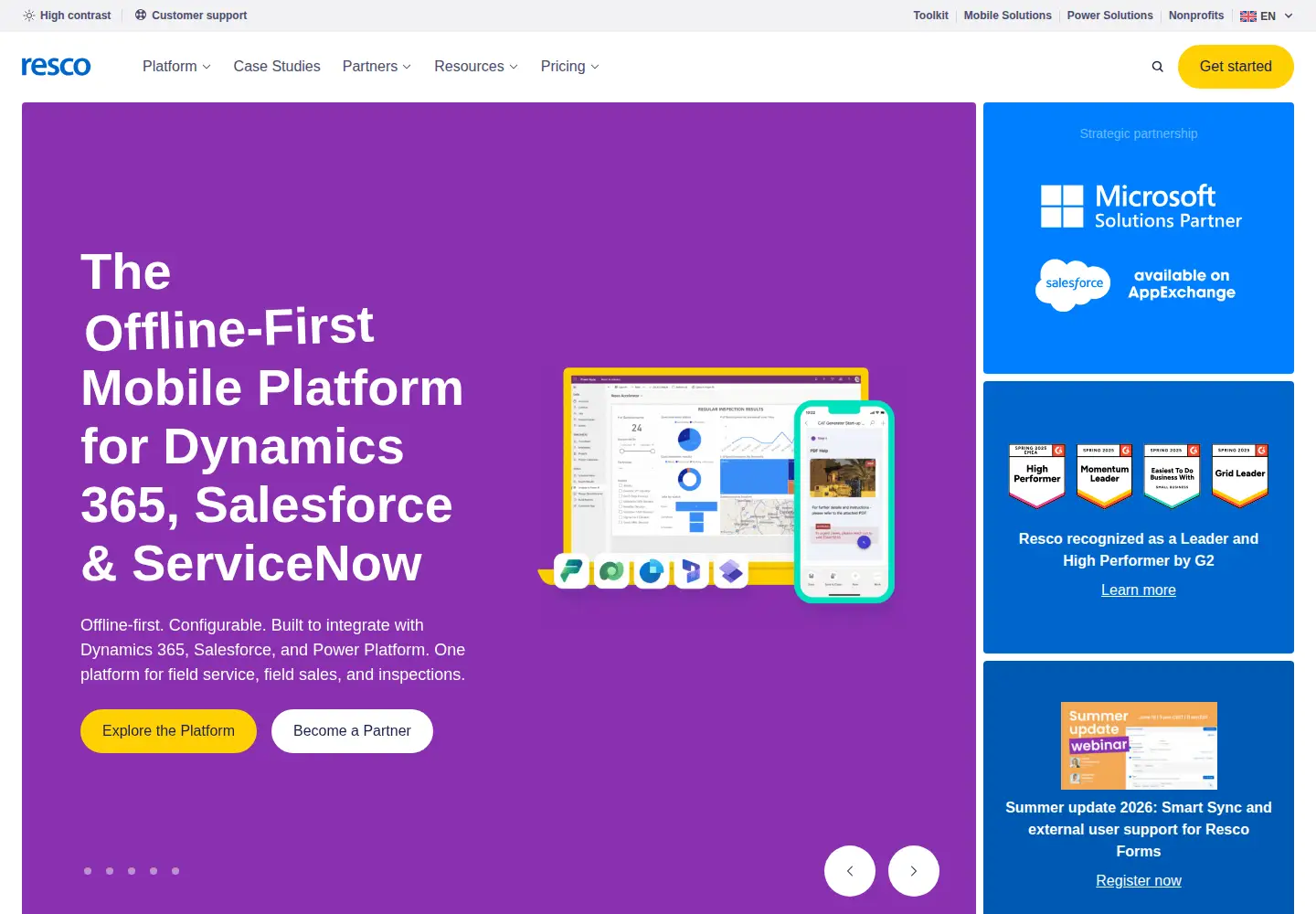Open the EN language dropdown
Screen dimensions: 1316x914
pos(1267,16)
